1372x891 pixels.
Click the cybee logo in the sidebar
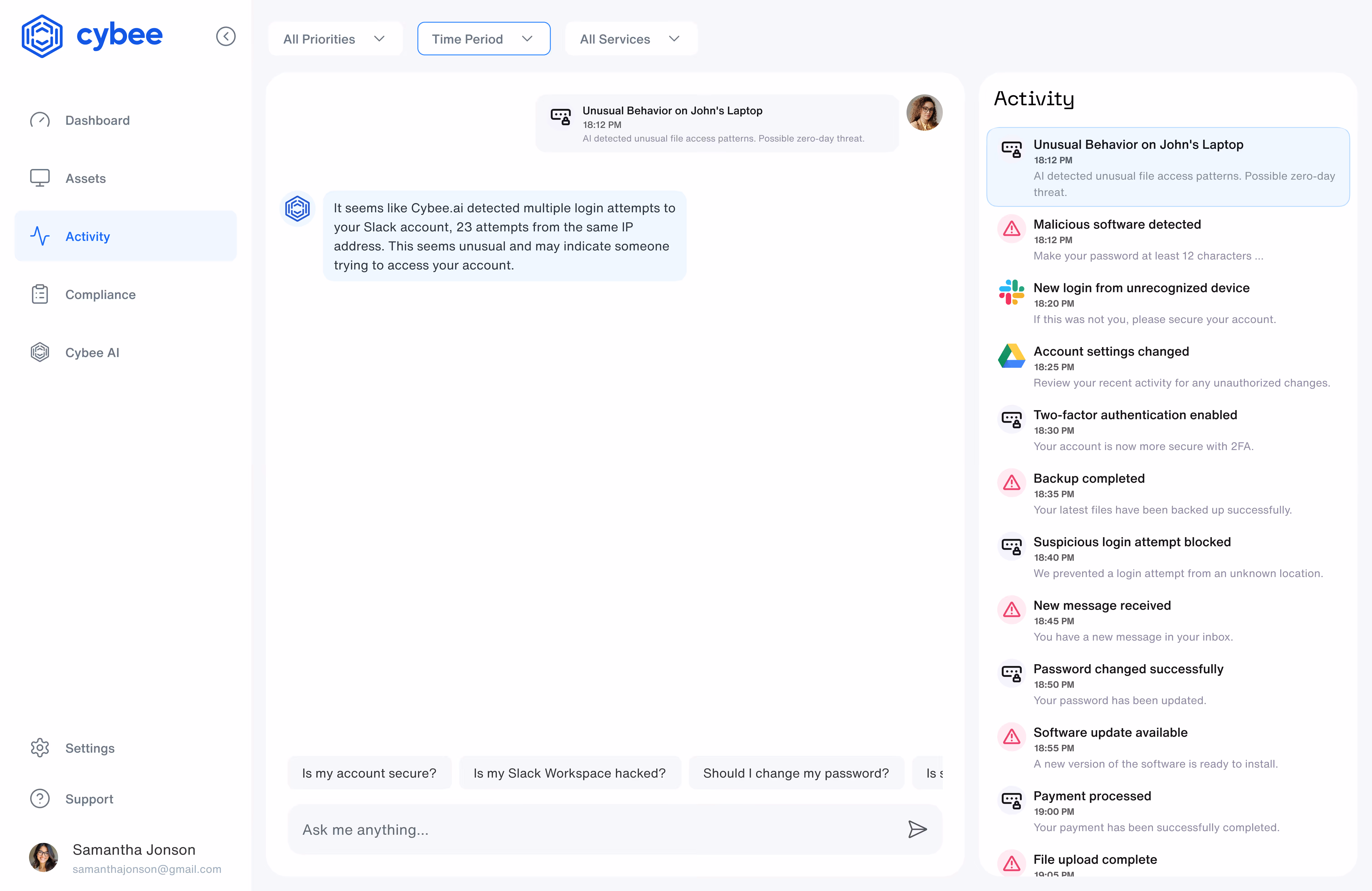(x=92, y=36)
